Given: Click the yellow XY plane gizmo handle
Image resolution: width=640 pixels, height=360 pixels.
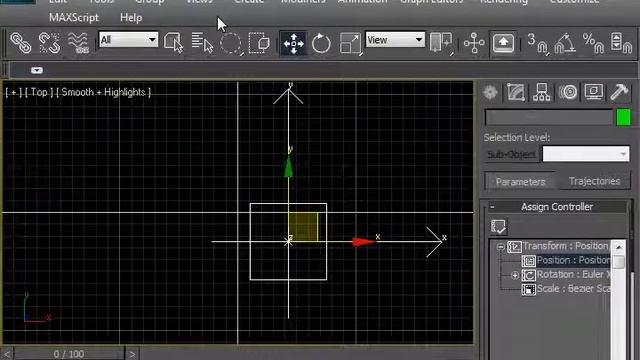Looking at the screenshot, I should 303,227.
